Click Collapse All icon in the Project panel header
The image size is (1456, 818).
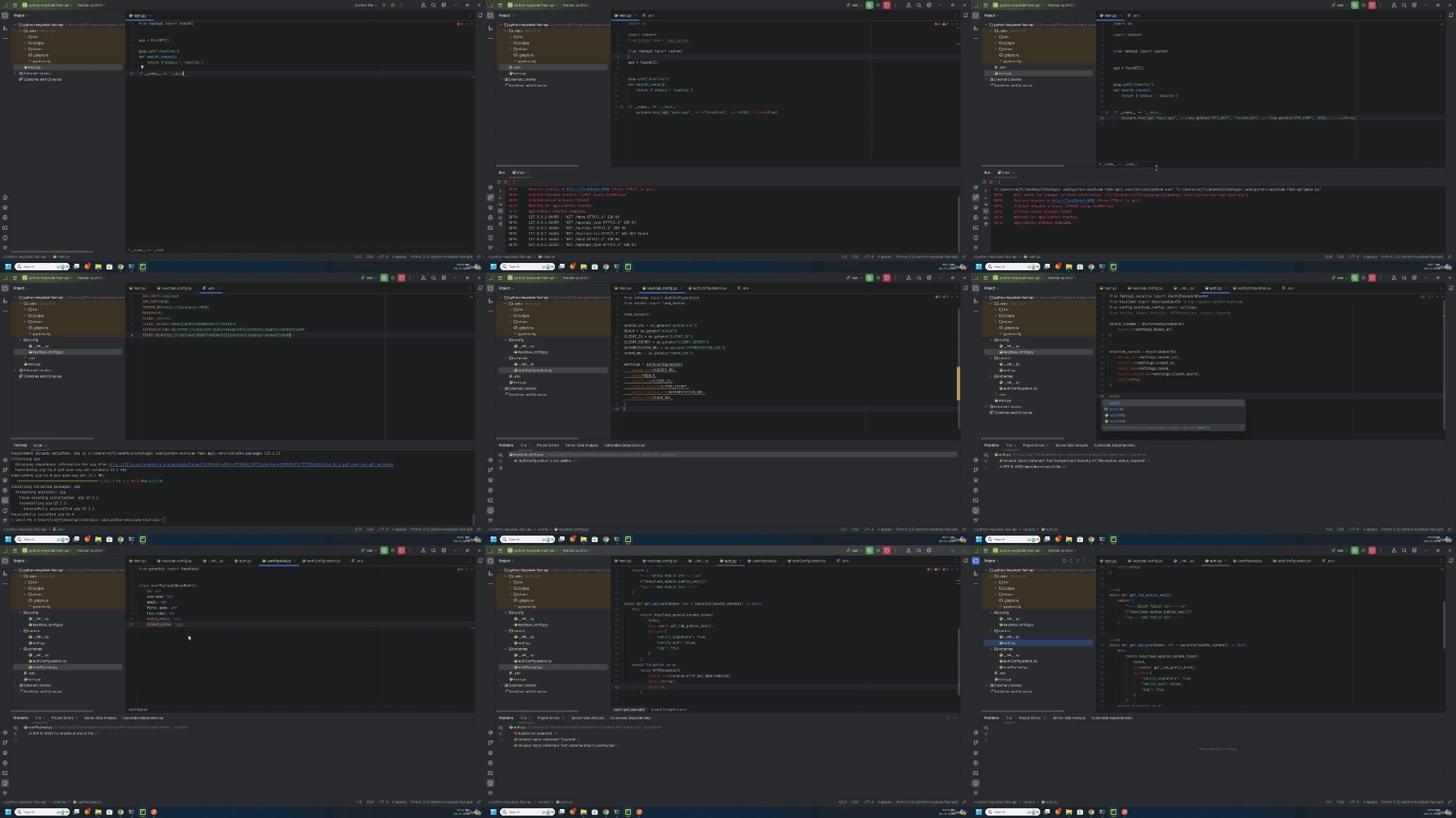point(1077,561)
